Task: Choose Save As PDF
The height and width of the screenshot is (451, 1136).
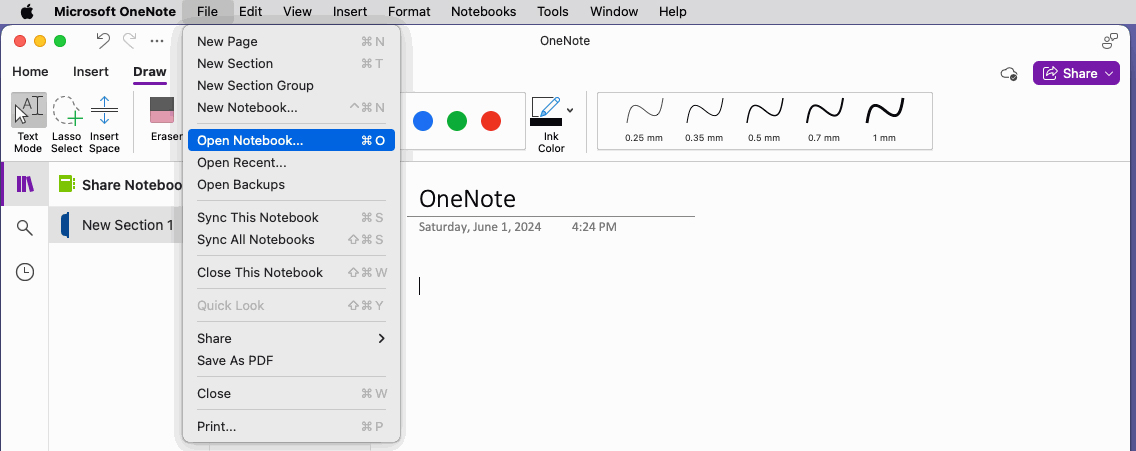Action: [291, 361]
